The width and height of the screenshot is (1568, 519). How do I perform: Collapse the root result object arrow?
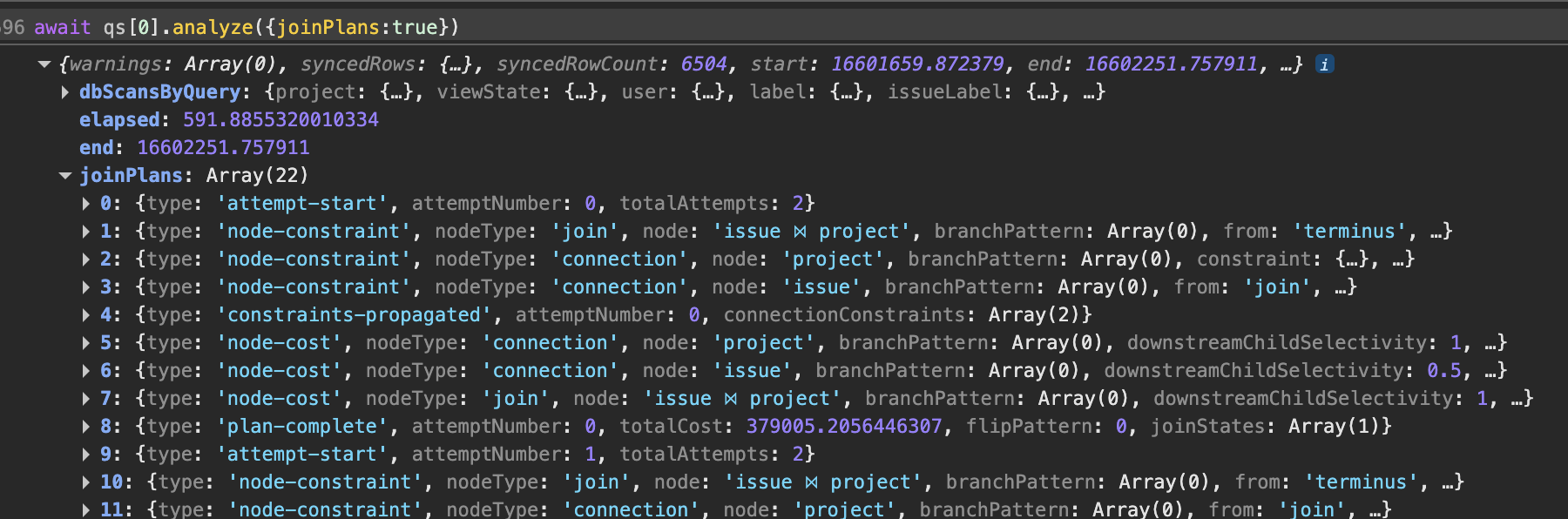click(44, 64)
